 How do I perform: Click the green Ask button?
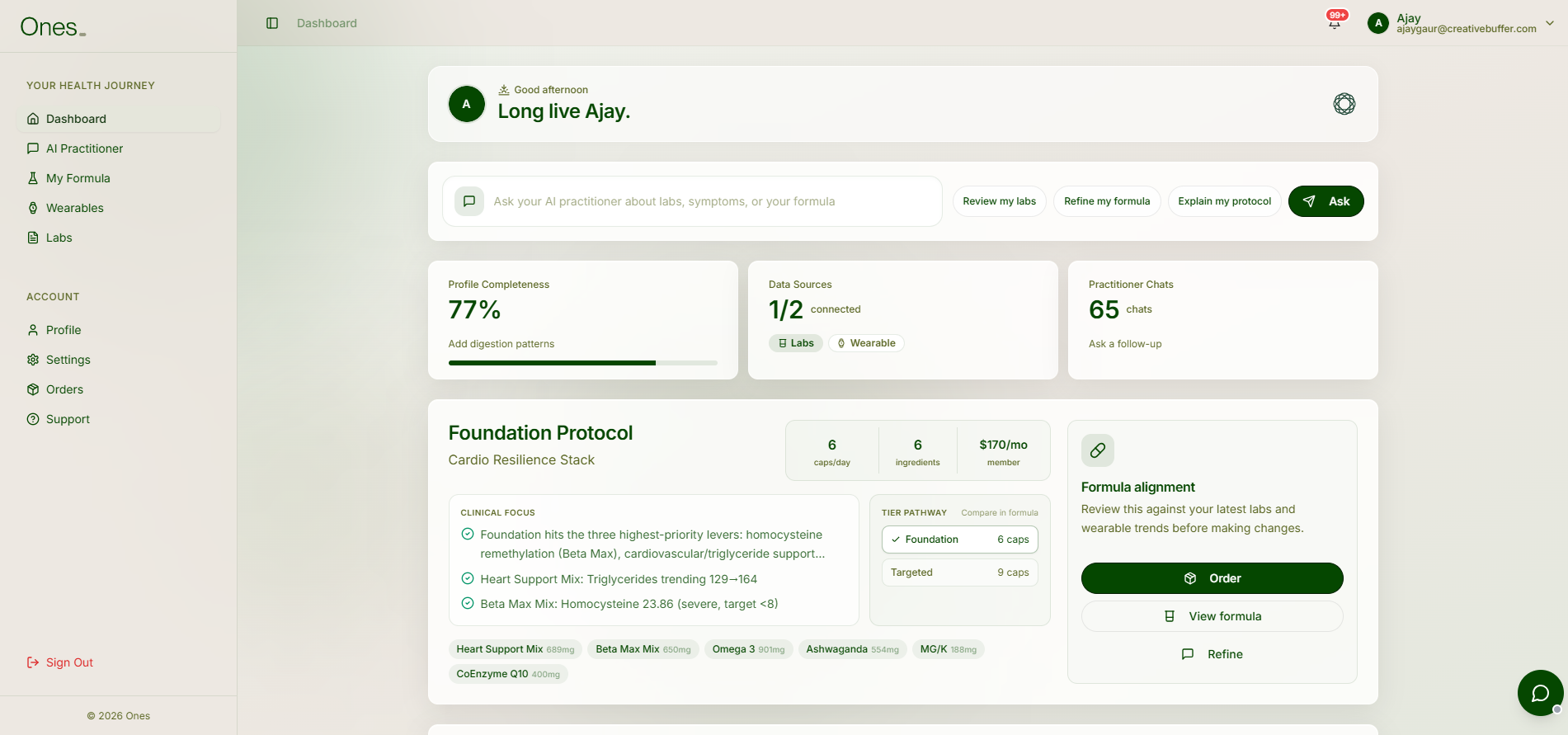pyautogui.click(x=1326, y=201)
